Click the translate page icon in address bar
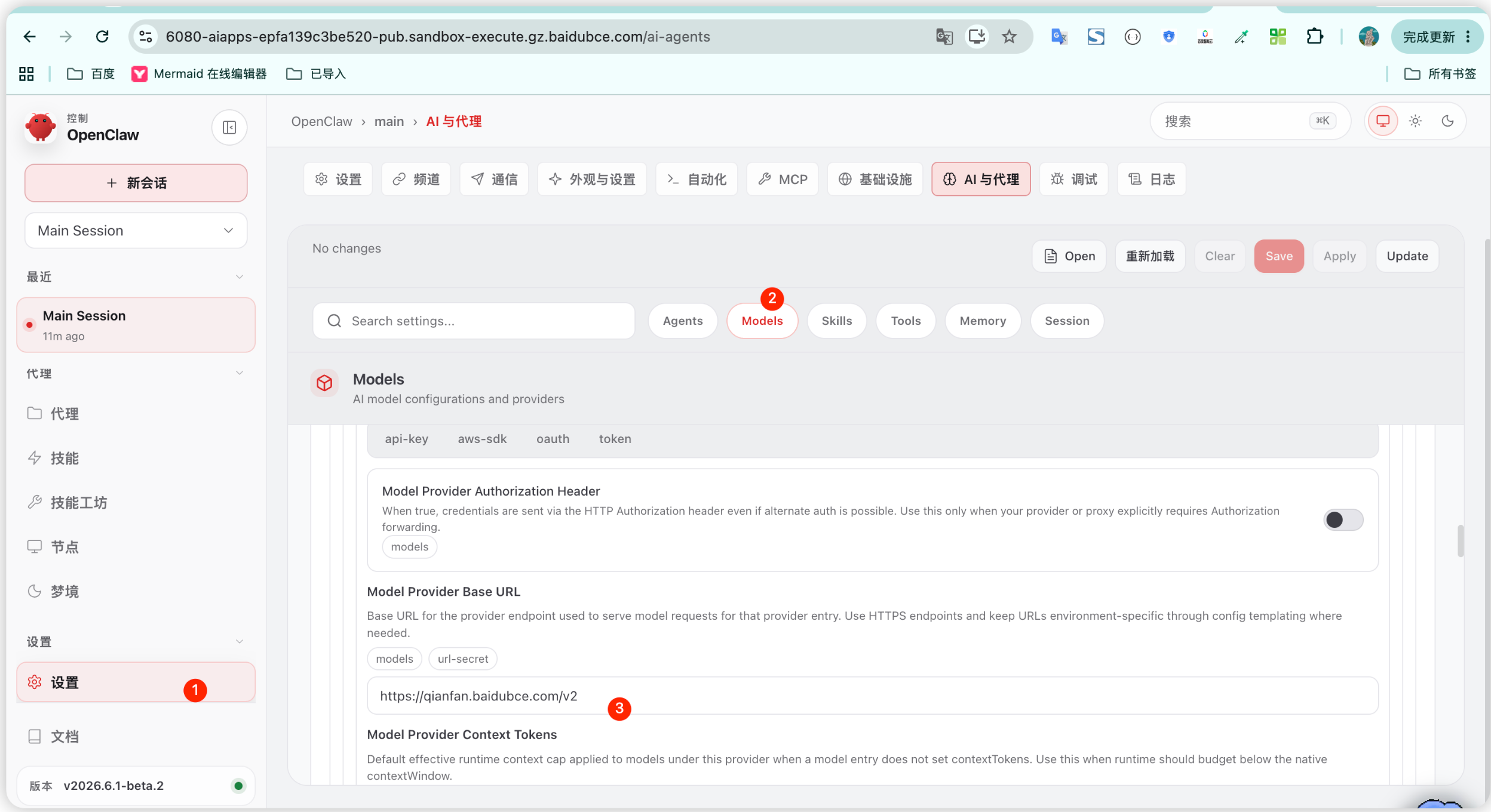The height and width of the screenshot is (812, 1491). (x=944, y=37)
